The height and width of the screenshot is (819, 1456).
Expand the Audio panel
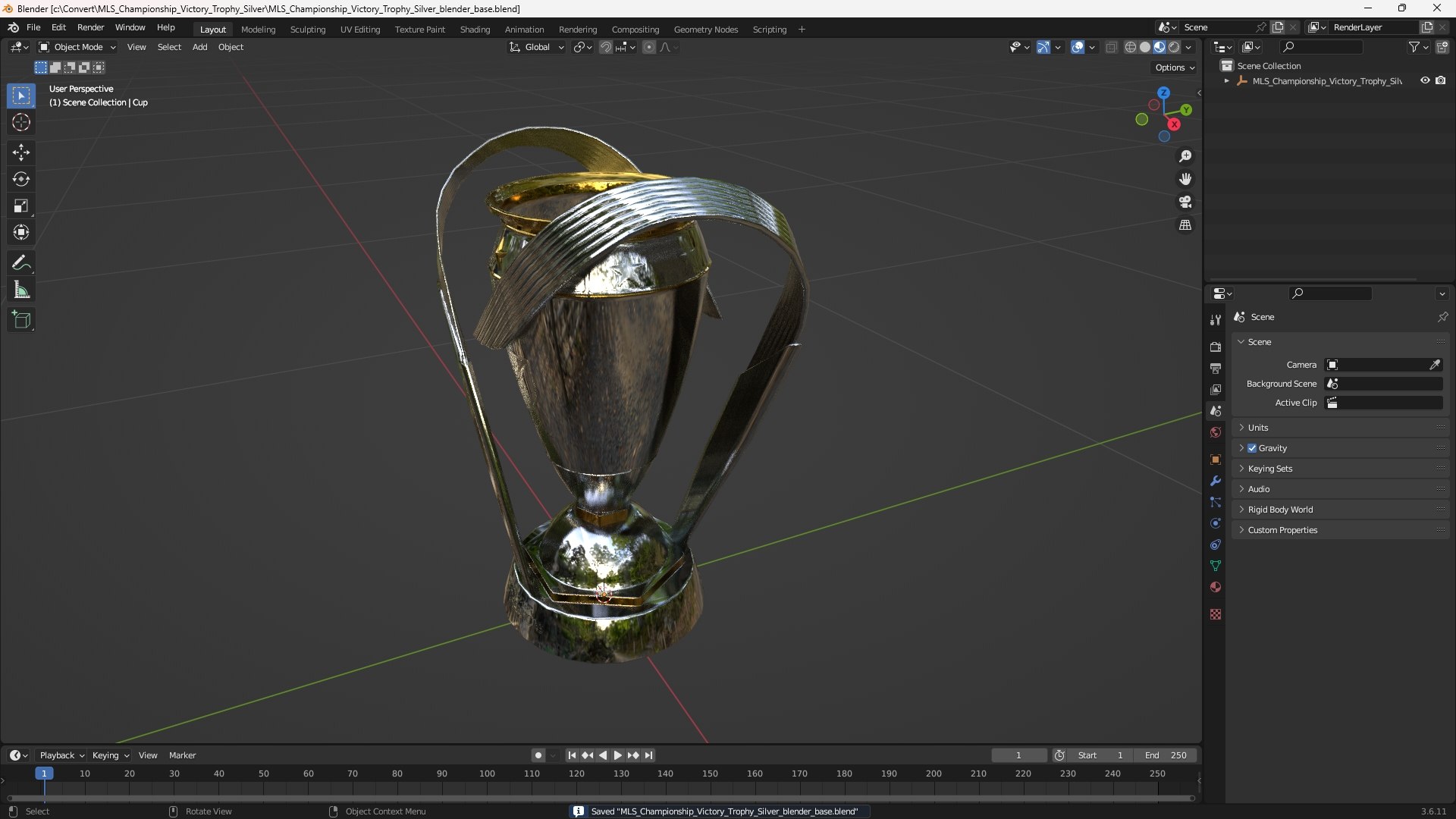pos(1340,489)
